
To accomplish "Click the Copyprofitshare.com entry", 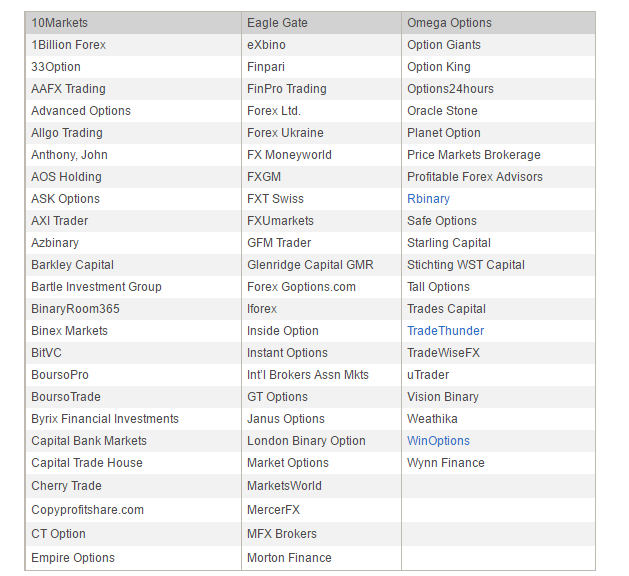I will (x=87, y=510).
